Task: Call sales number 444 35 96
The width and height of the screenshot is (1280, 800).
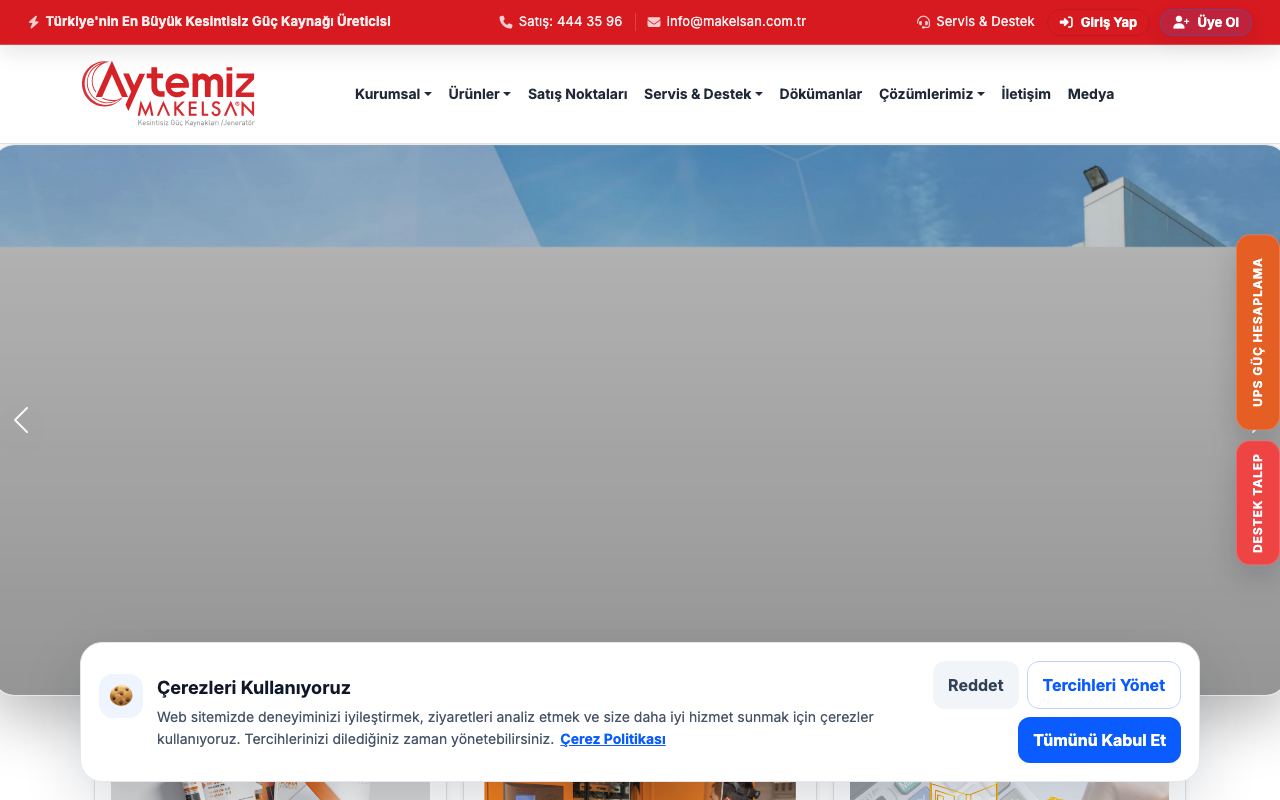Action: (560, 21)
